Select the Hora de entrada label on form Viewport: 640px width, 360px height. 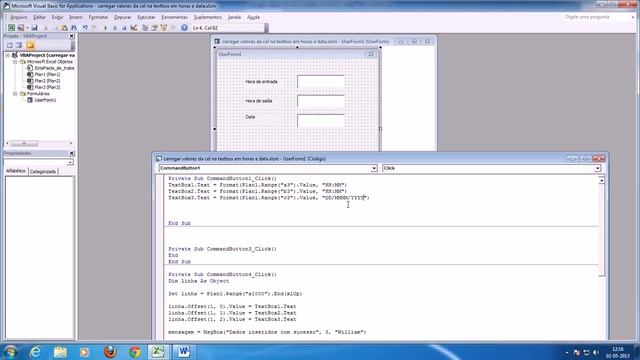point(261,82)
